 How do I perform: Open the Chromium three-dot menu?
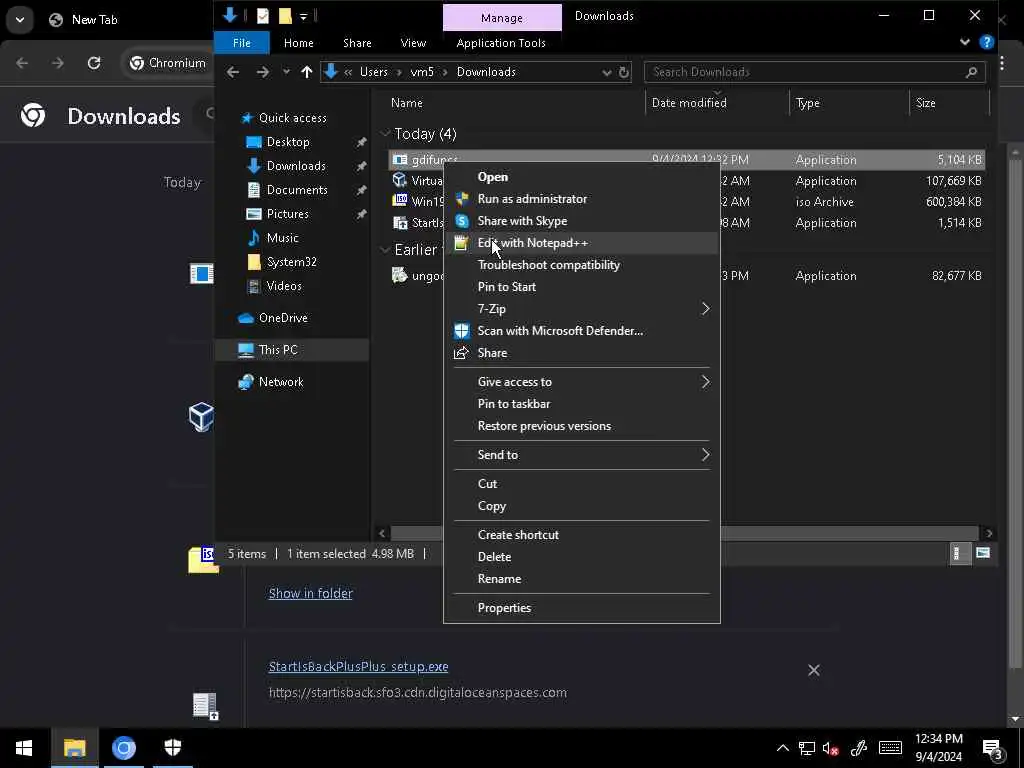tap(1002, 63)
